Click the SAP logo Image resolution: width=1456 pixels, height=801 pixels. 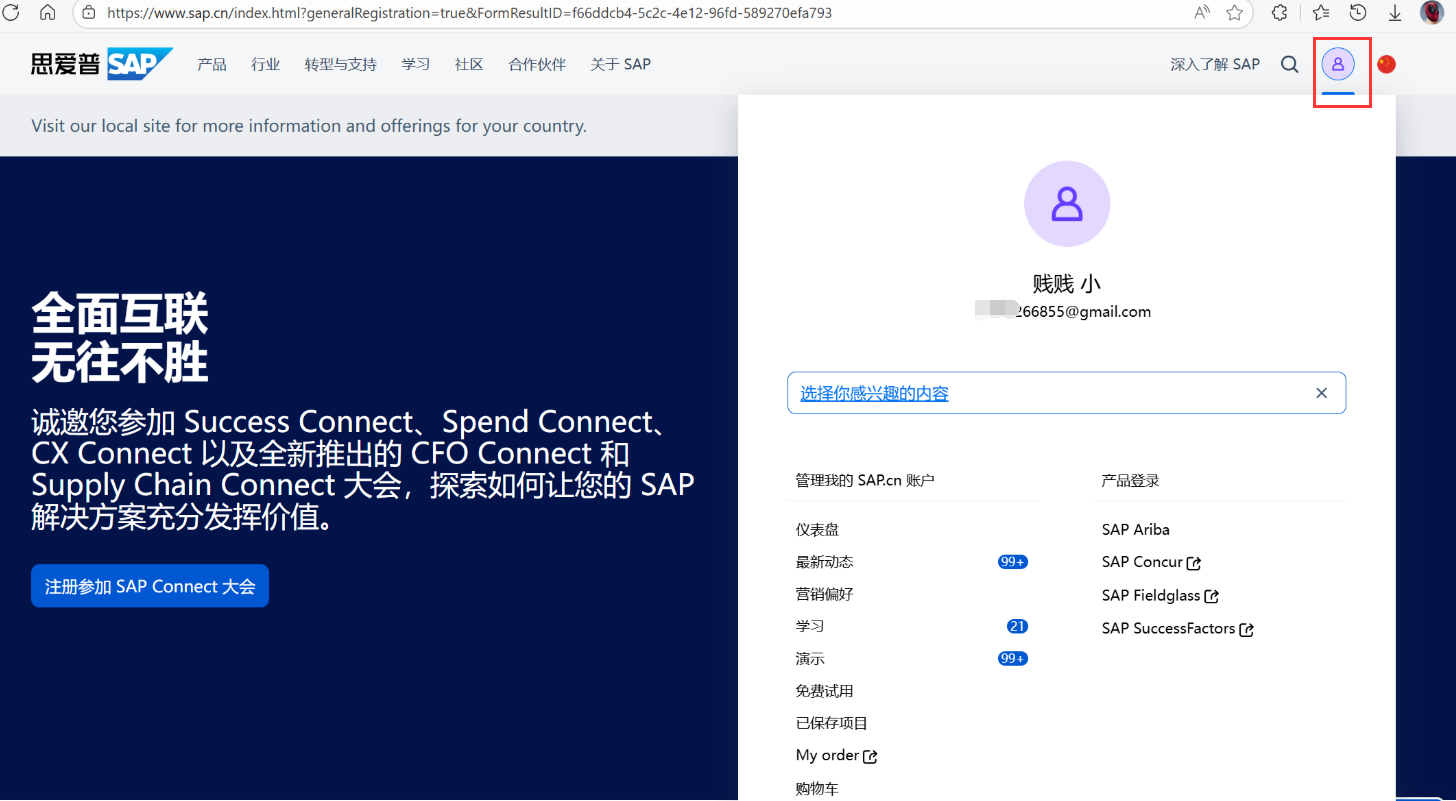[x=140, y=64]
